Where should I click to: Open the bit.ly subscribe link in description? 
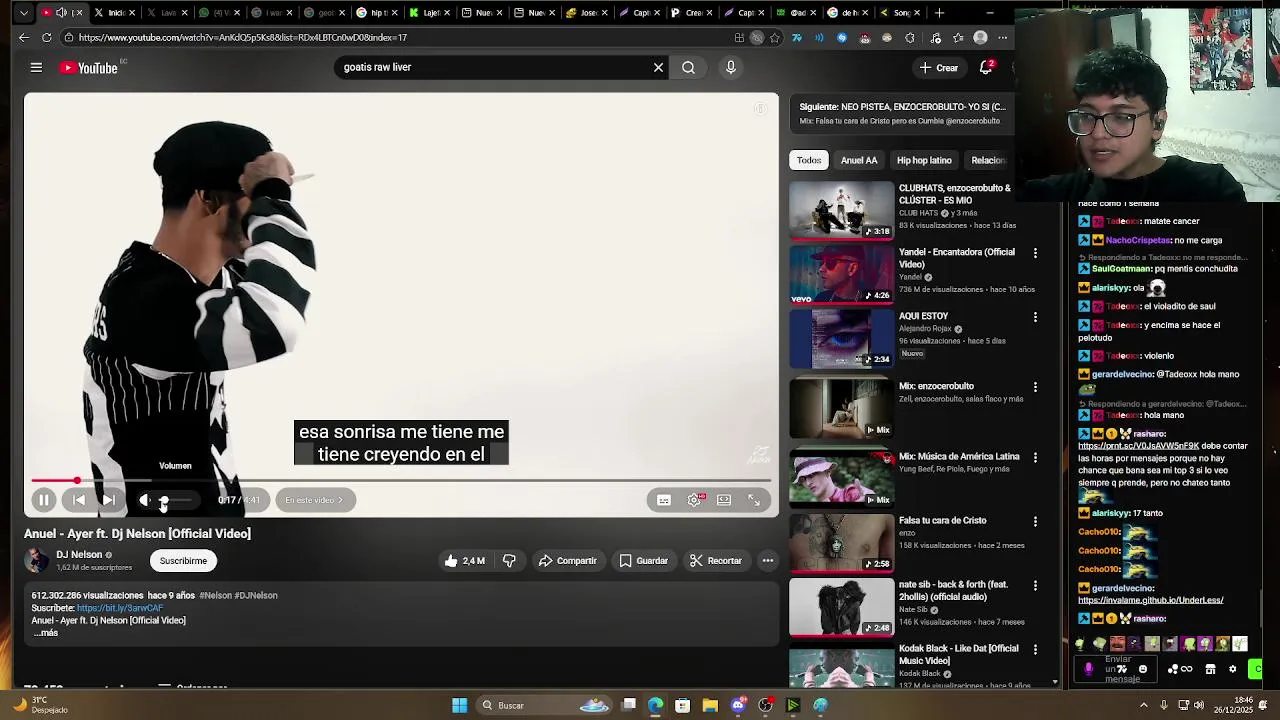point(119,608)
